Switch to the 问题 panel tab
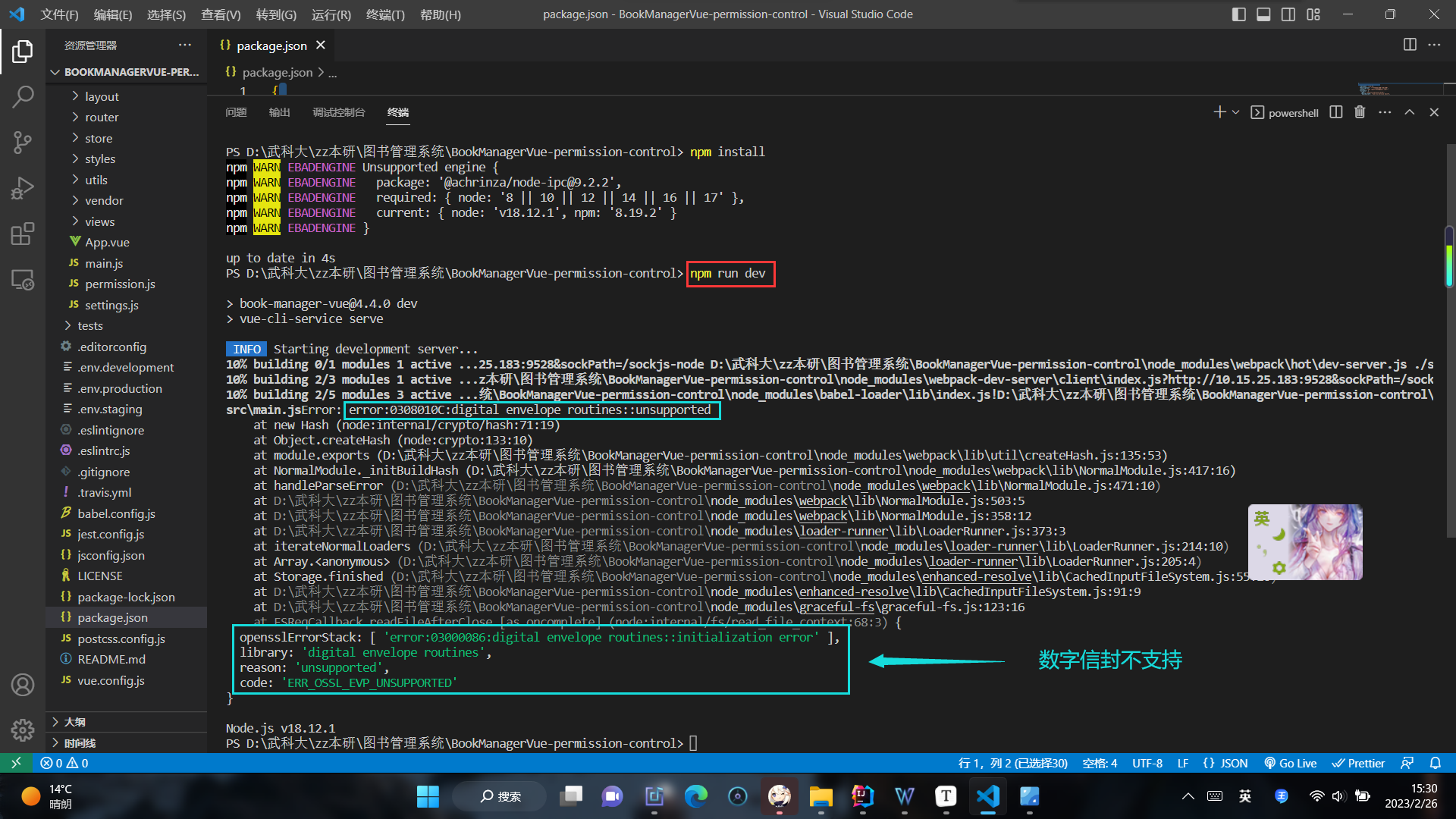 [x=236, y=112]
